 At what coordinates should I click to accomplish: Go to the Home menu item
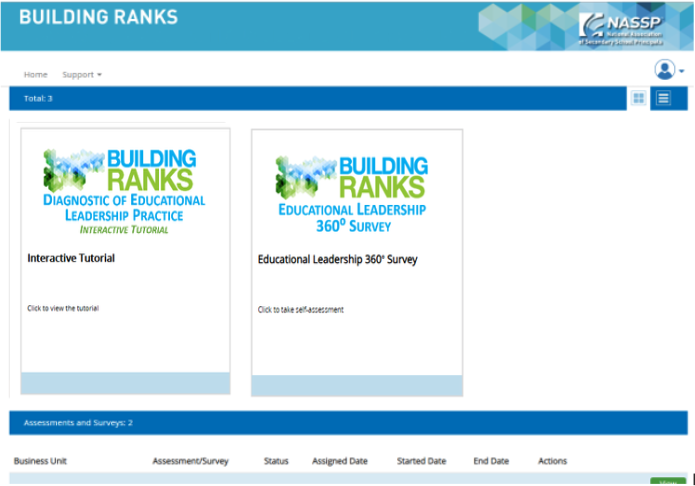coord(35,74)
